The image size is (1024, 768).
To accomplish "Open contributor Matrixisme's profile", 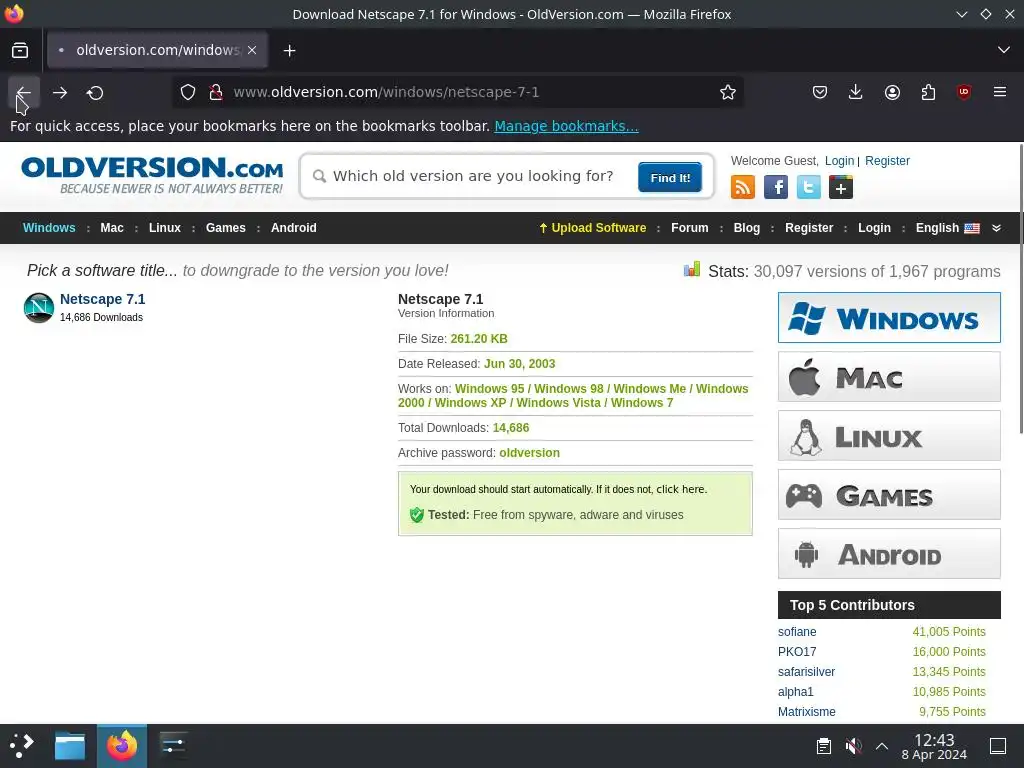I will tap(807, 712).
